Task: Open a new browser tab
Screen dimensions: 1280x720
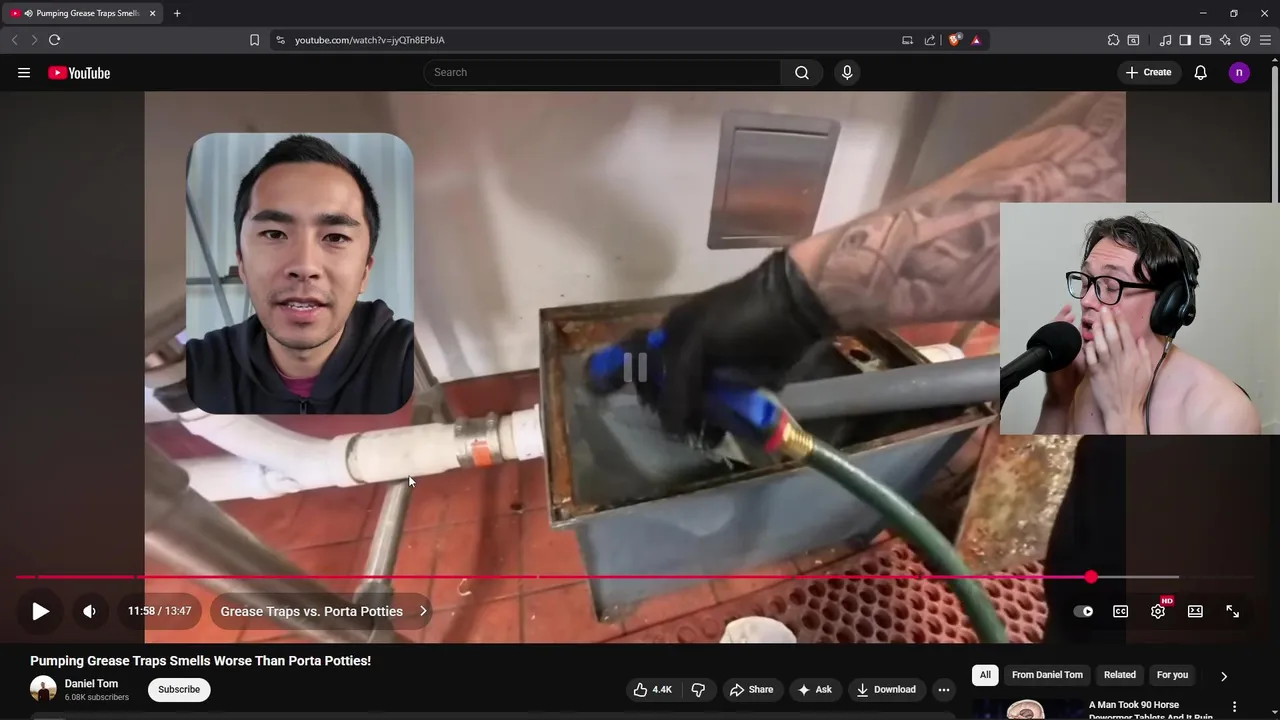Action: (x=177, y=13)
